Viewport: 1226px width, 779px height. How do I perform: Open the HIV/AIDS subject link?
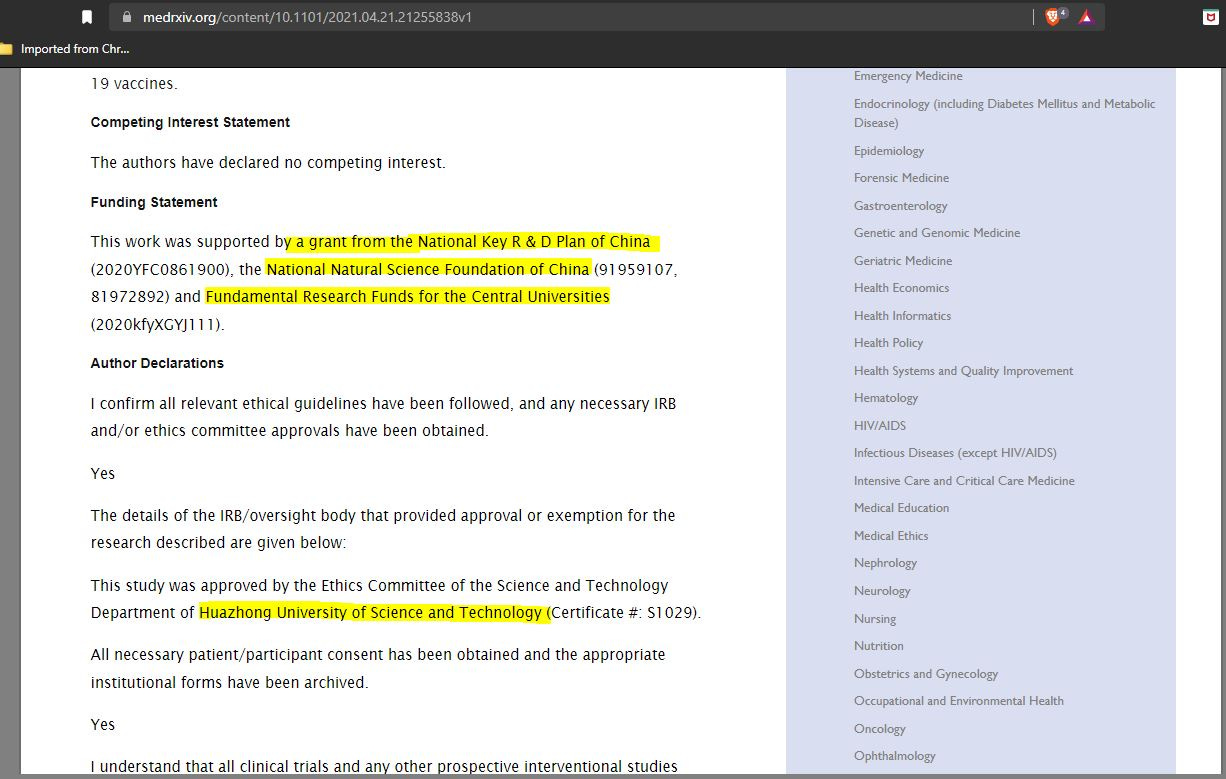[880, 426]
